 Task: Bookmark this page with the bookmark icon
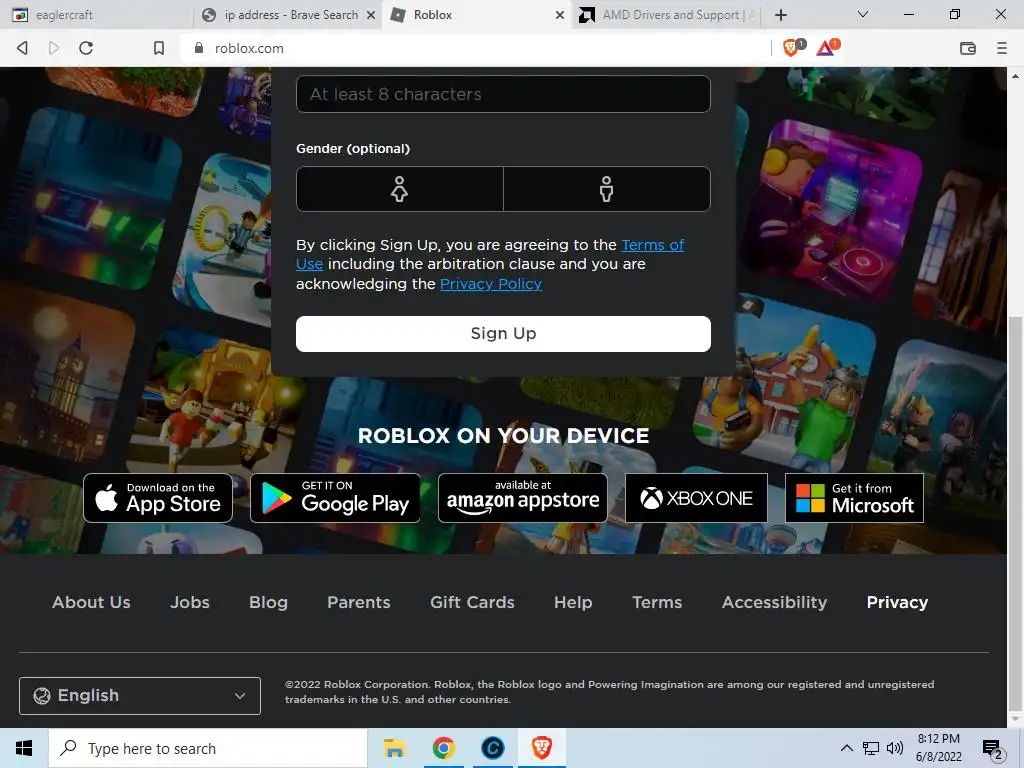pyautogui.click(x=159, y=48)
